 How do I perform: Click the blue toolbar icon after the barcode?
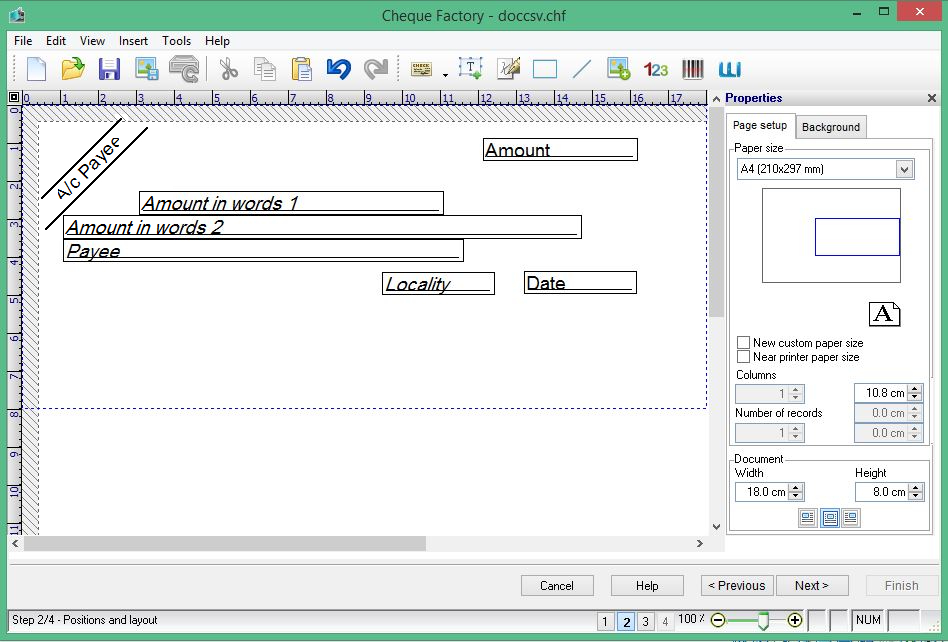(x=730, y=70)
